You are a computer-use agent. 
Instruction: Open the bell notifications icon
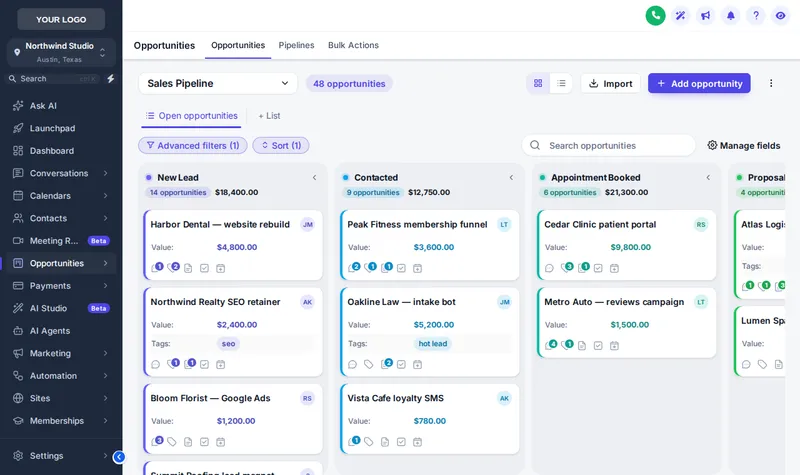[x=731, y=15]
